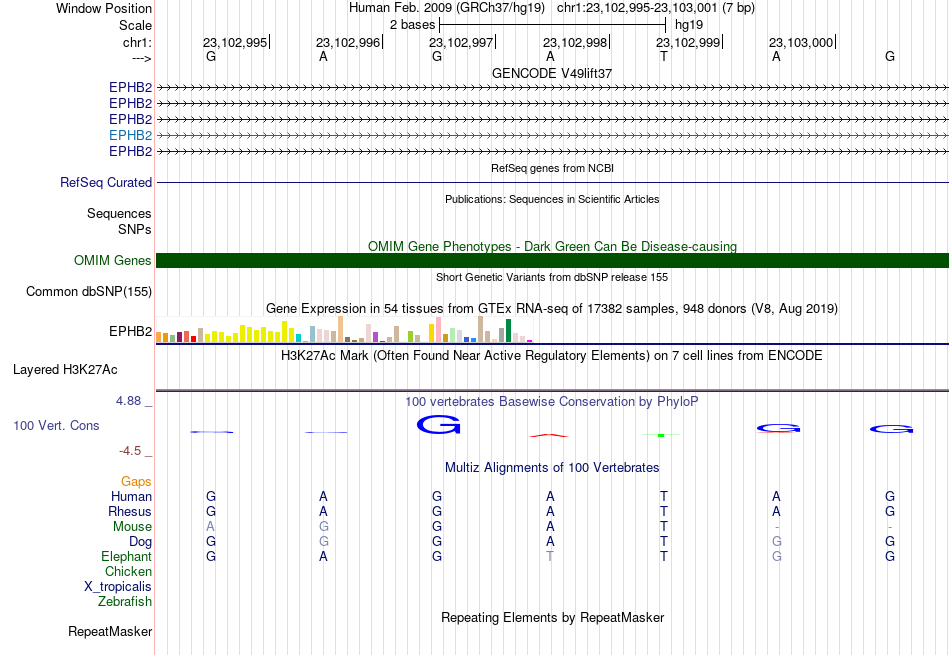Click the topmost EPHB2 transcript label
The width and height of the screenshot is (950, 655).
click(x=130, y=87)
